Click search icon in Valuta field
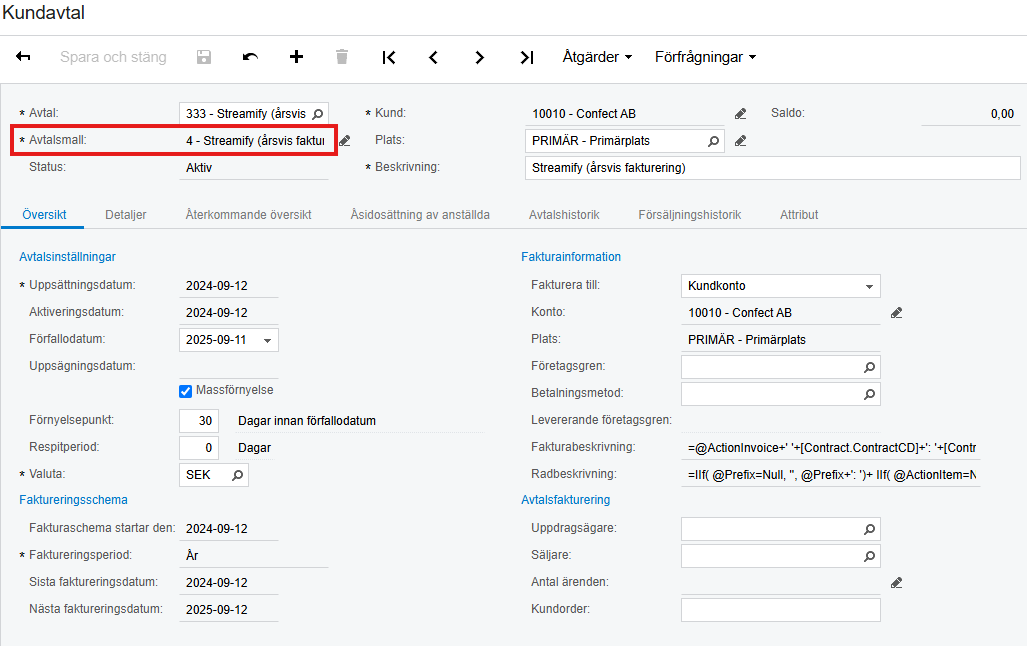1027x646 pixels. point(237,475)
